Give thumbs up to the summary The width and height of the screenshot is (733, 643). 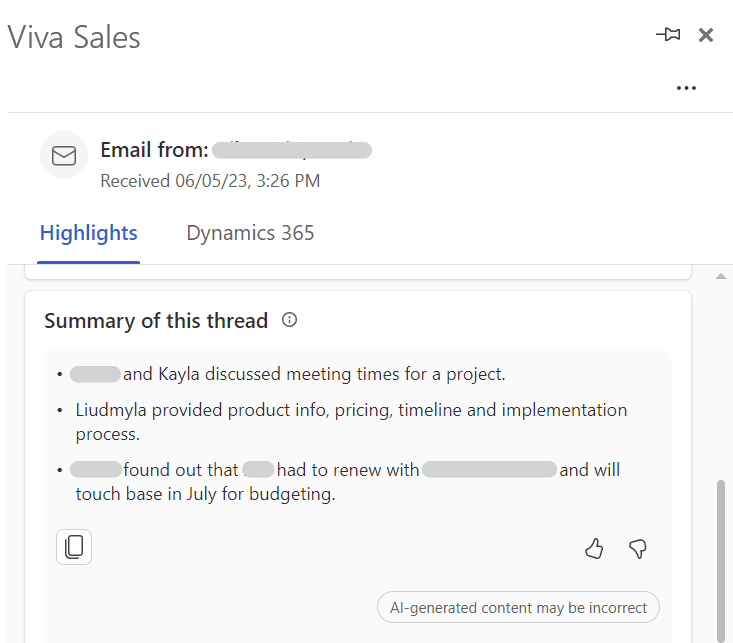pos(594,548)
